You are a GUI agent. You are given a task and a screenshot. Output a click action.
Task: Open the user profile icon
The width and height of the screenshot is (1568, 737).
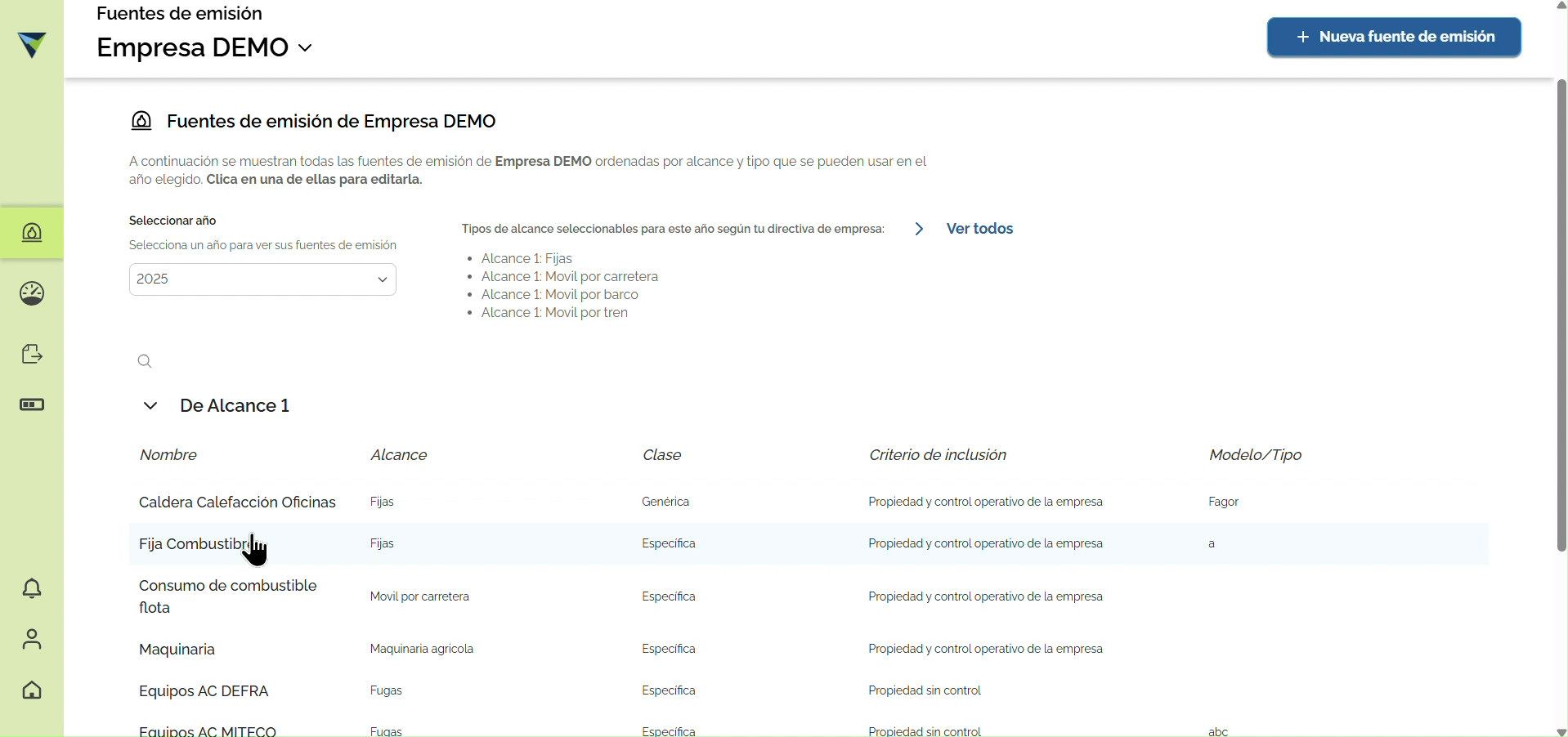(32, 639)
